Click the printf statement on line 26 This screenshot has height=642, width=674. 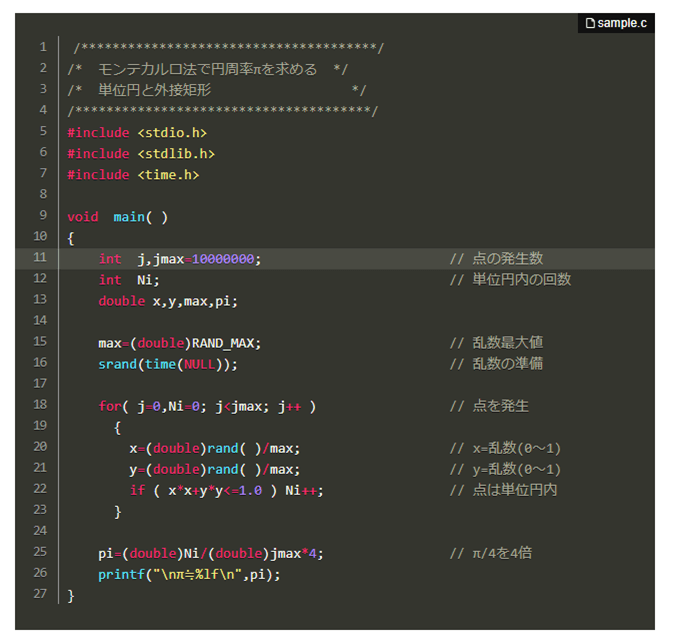coord(189,575)
